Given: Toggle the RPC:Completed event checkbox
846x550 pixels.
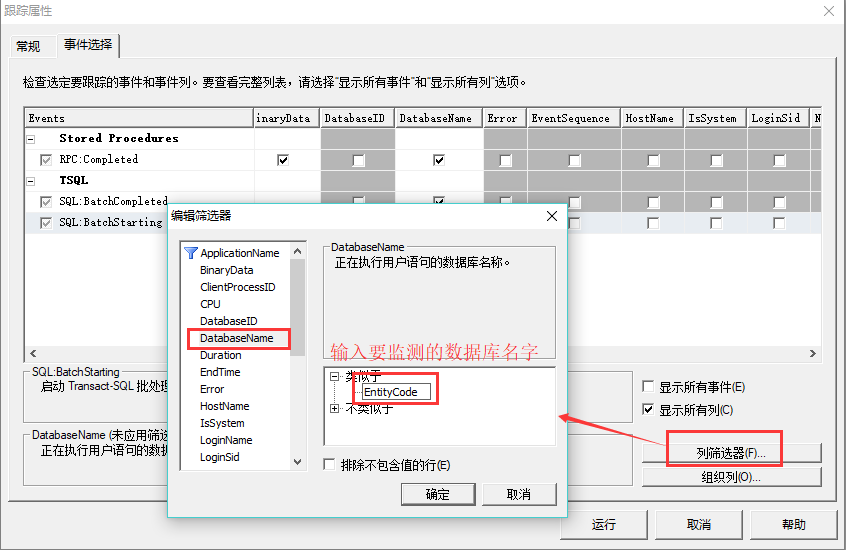Looking at the screenshot, I should coord(46,160).
